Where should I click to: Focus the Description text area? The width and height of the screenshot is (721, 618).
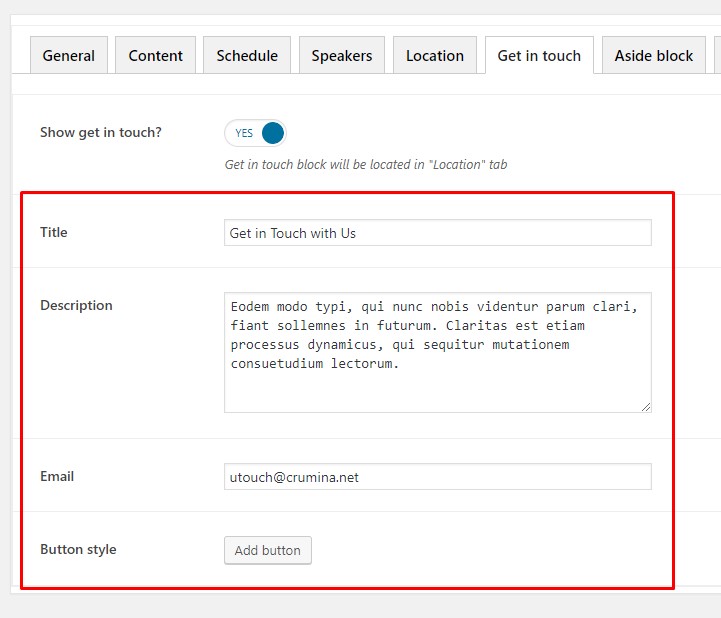(437, 352)
